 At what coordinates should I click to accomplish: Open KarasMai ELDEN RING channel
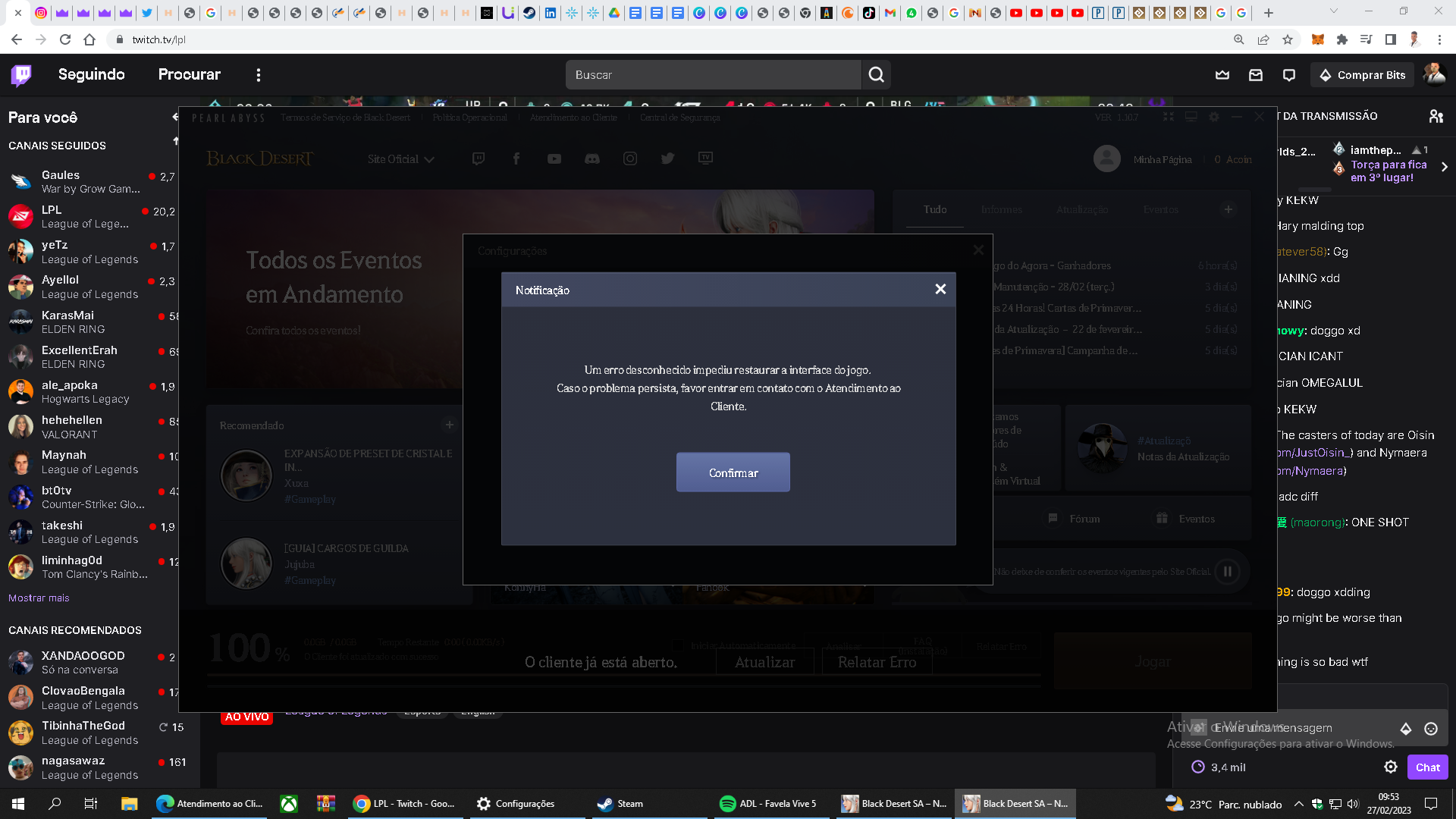[91, 322]
